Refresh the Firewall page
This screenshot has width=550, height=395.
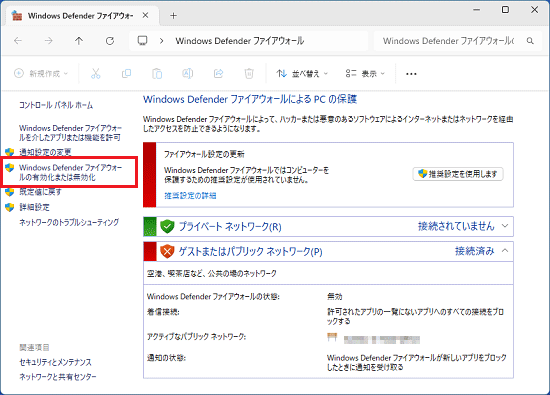[110, 41]
